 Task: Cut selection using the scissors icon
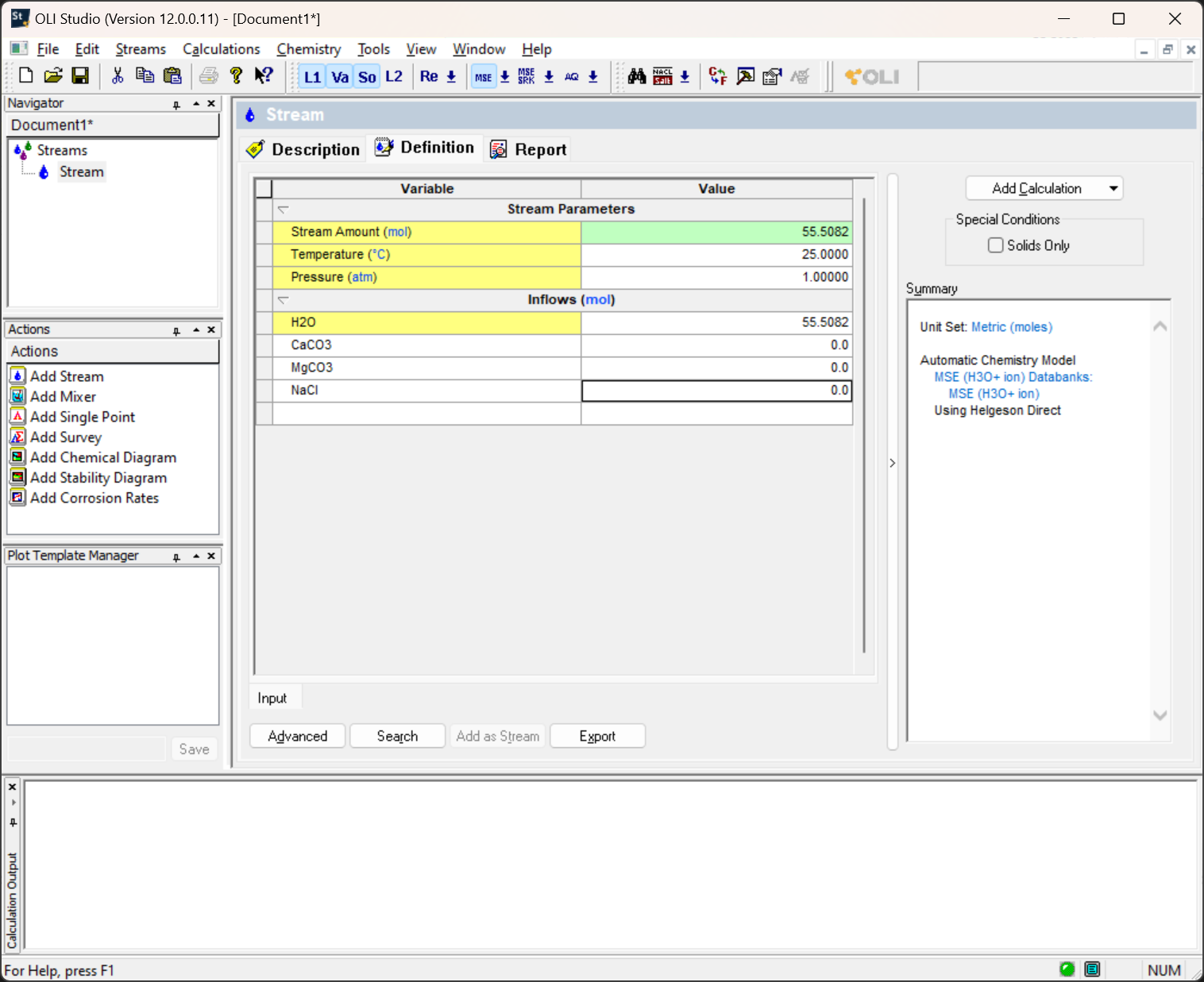tap(118, 76)
